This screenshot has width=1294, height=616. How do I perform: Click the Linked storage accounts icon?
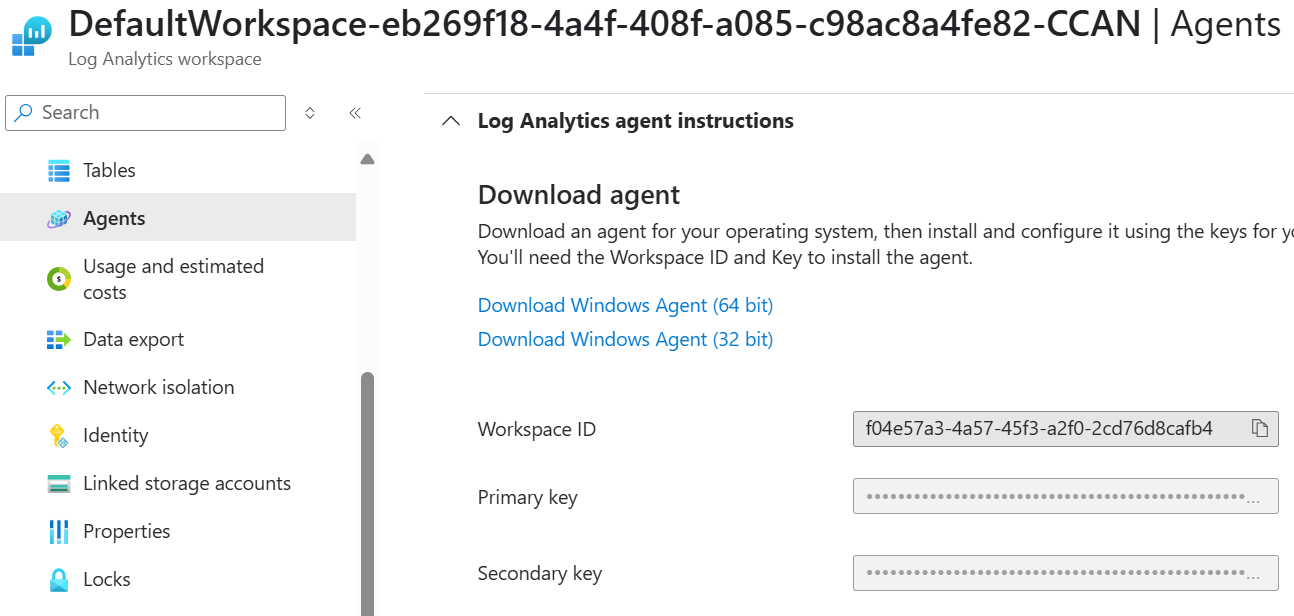tap(59, 484)
